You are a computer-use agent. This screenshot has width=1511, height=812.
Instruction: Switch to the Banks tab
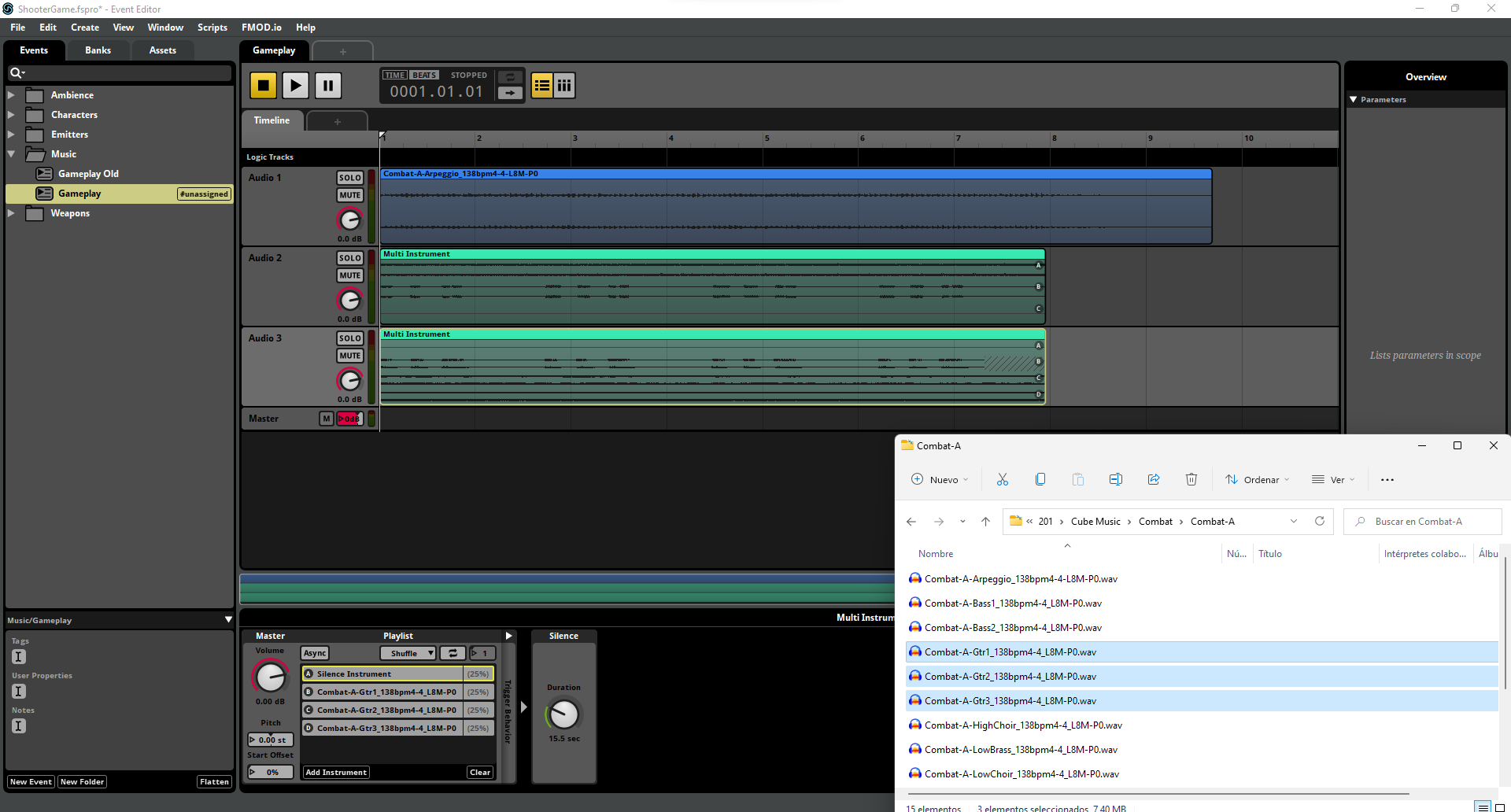point(98,50)
